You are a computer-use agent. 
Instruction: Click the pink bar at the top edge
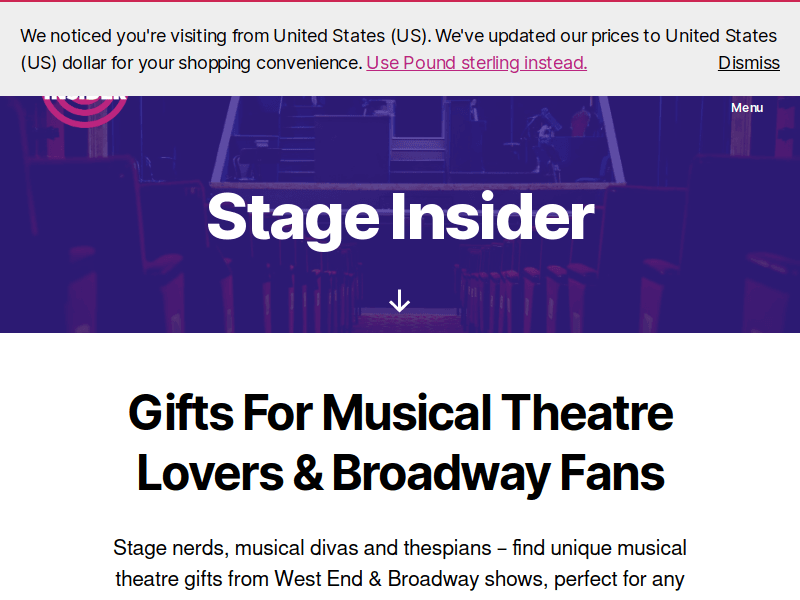click(x=400, y=3)
